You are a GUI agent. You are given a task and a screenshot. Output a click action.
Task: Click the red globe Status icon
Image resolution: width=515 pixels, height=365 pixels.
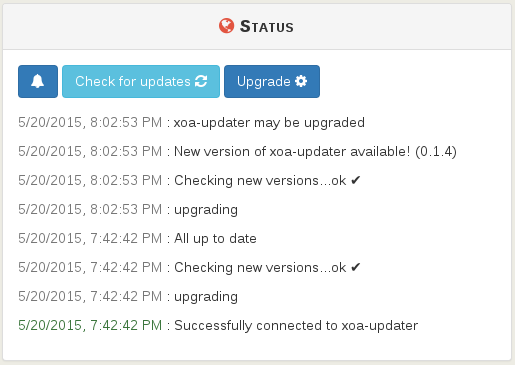227,26
